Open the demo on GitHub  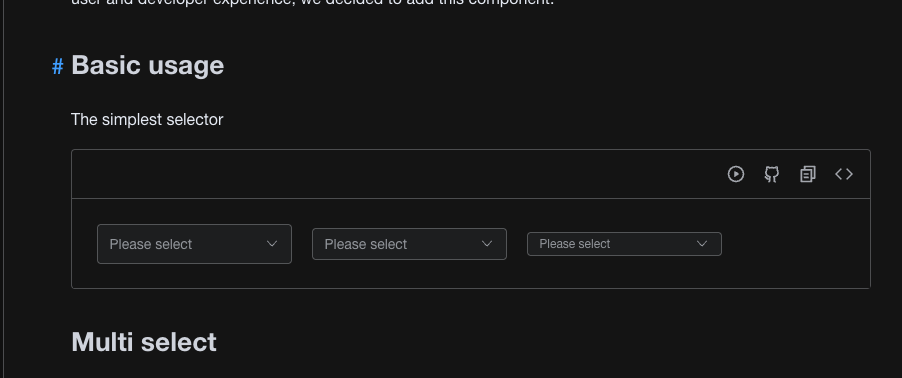click(771, 174)
